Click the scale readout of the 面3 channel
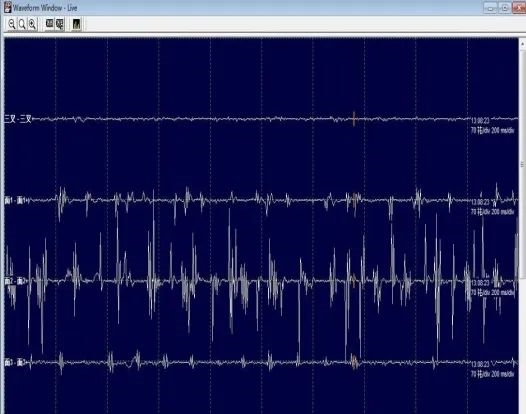The image size is (526, 414). pos(492,374)
